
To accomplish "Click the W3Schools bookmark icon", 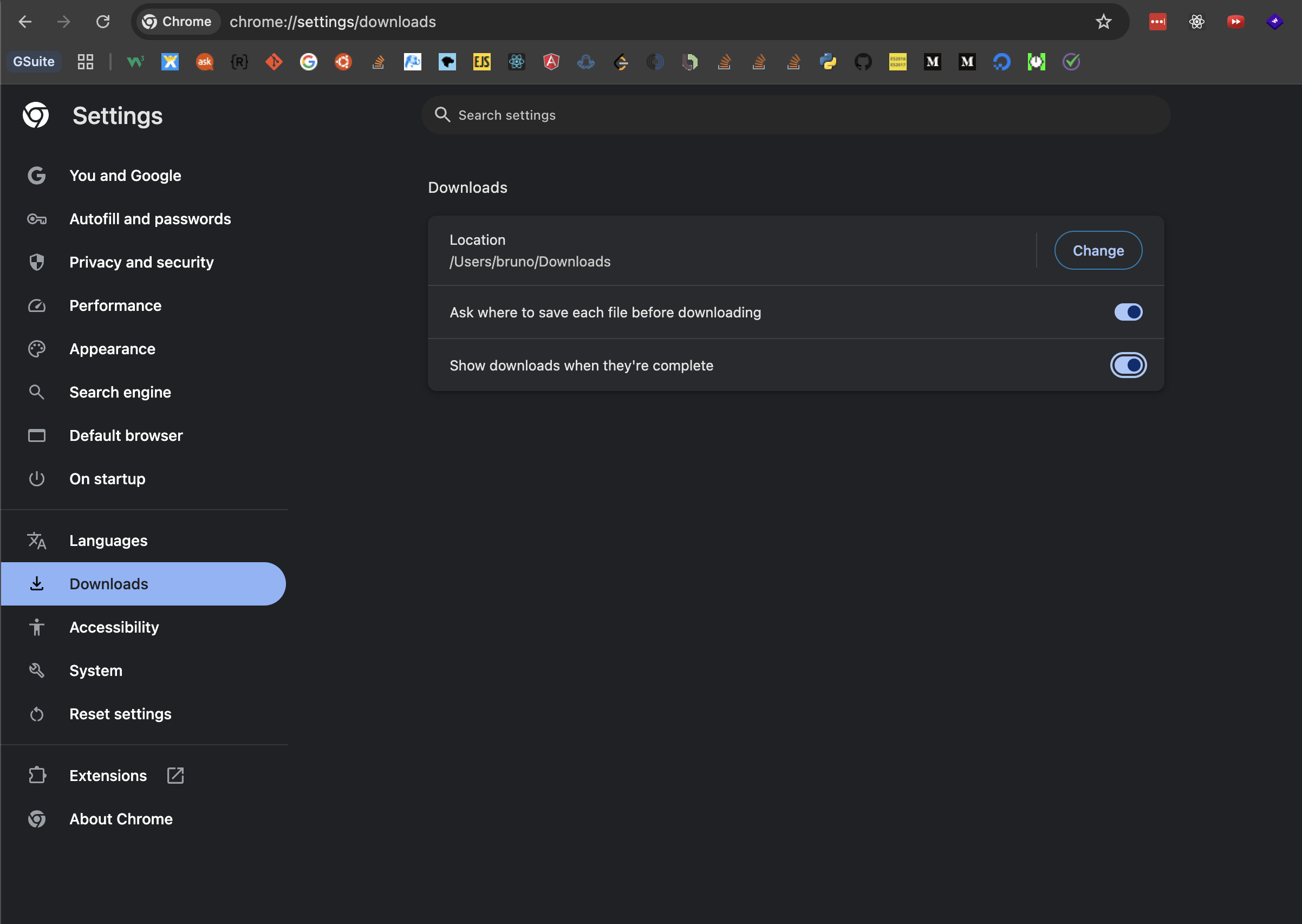I will click(x=135, y=61).
